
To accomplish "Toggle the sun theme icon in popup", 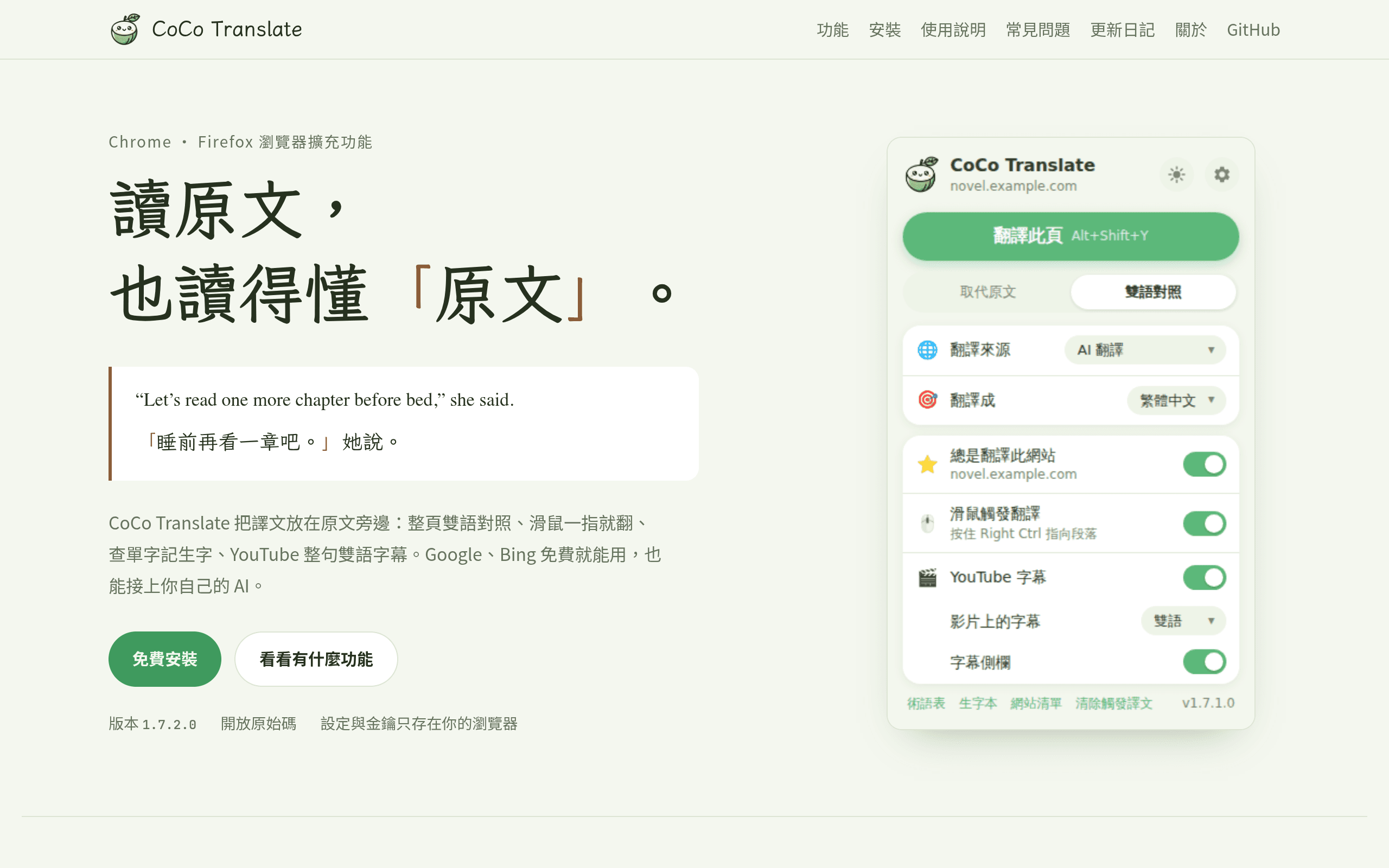I will [x=1177, y=175].
